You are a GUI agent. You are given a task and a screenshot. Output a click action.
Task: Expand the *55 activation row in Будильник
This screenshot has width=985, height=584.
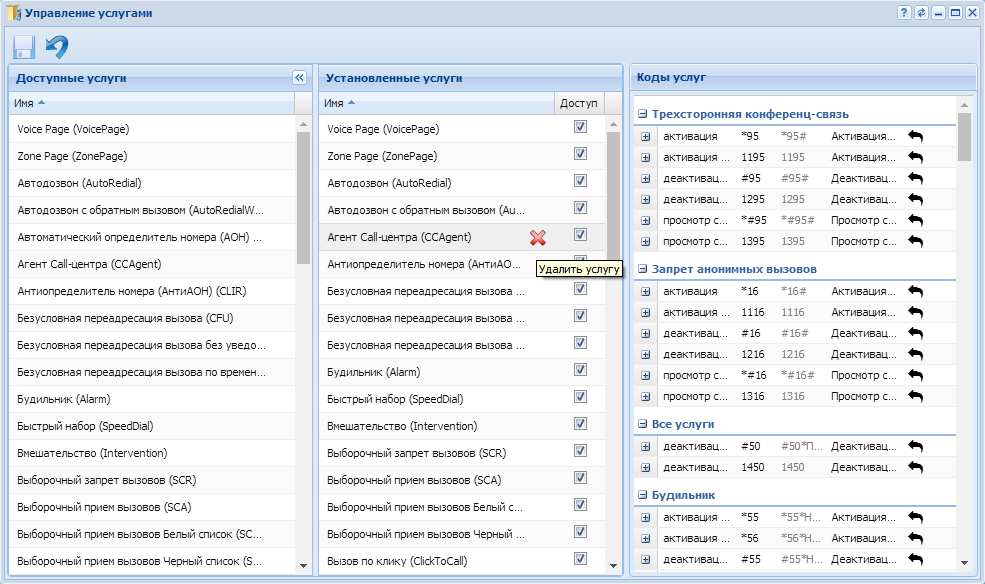pyautogui.click(x=646, y=518)
